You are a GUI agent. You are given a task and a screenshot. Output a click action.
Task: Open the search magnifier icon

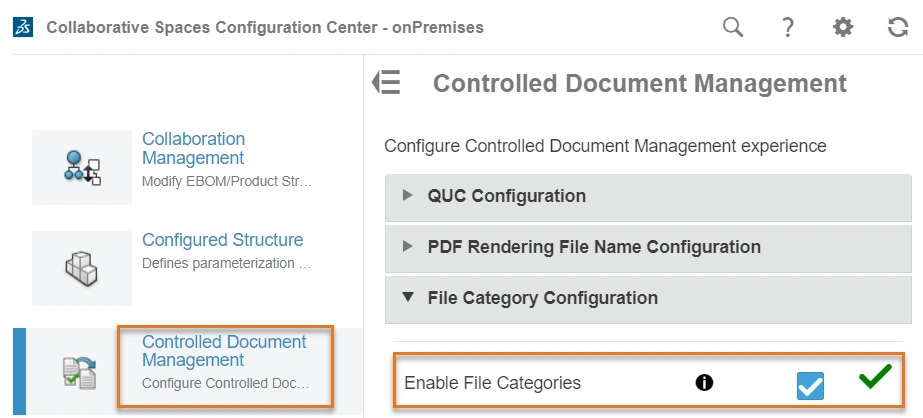tap(733, 28)
